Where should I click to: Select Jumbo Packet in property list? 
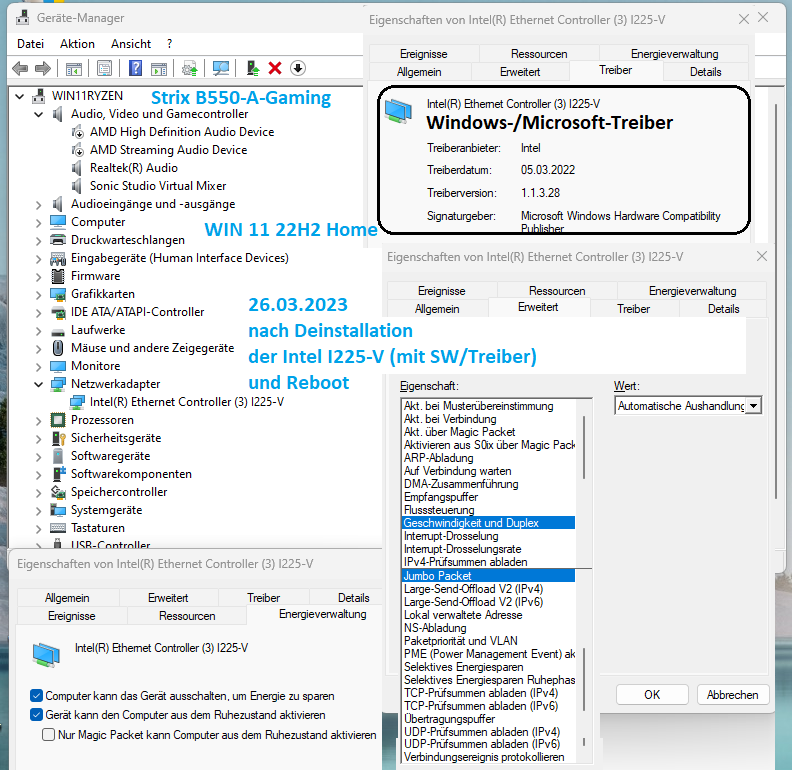click(488, 575)
